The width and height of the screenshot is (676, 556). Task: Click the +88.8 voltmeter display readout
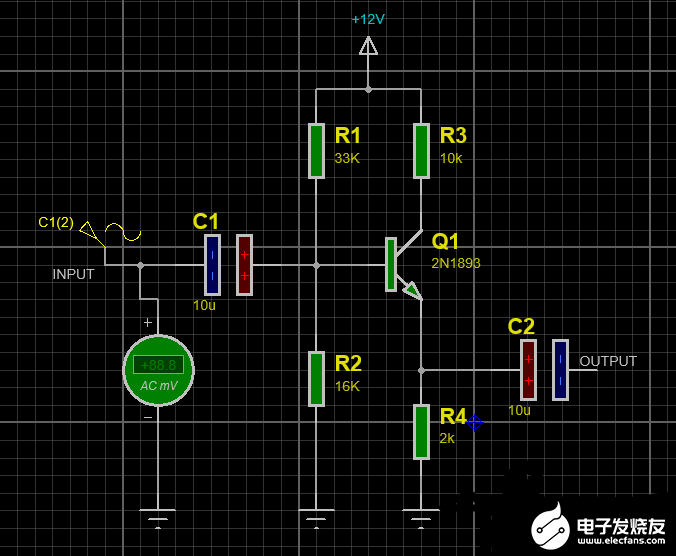(158, 365)
